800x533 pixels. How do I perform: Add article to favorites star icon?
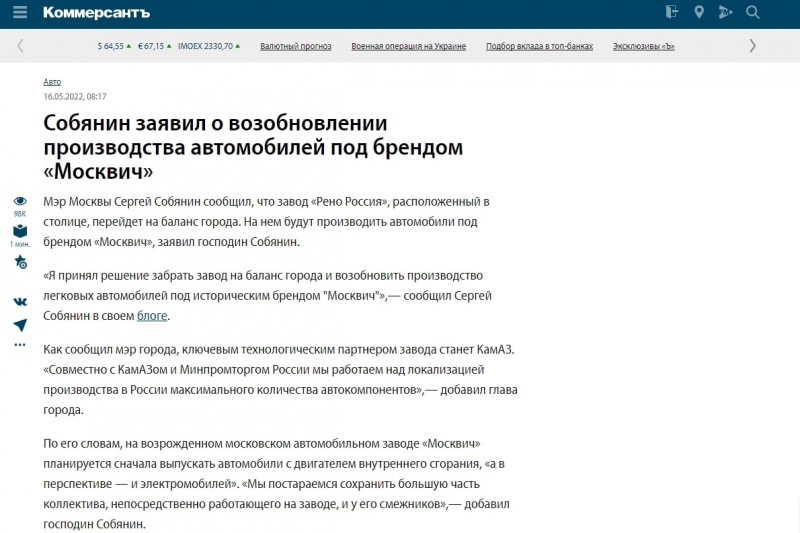pyautogui.click(x=20, y=262)
